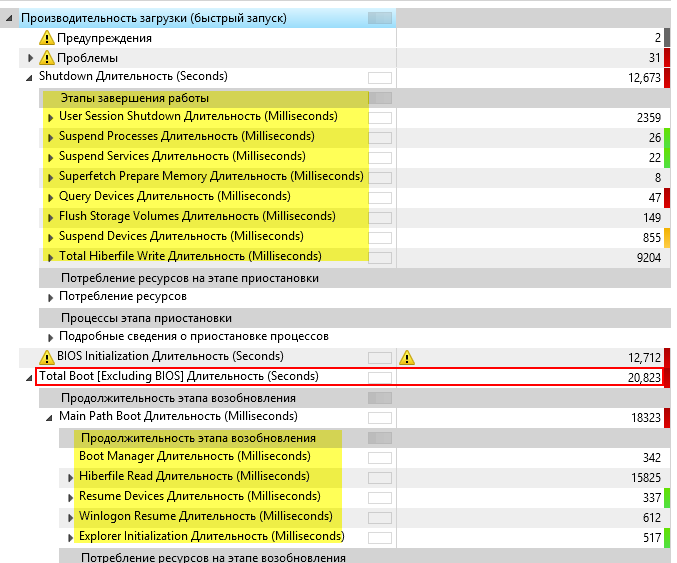Click the warning icon beside Проблемы
Screen dimensions: 677x563
coord(47,58)
